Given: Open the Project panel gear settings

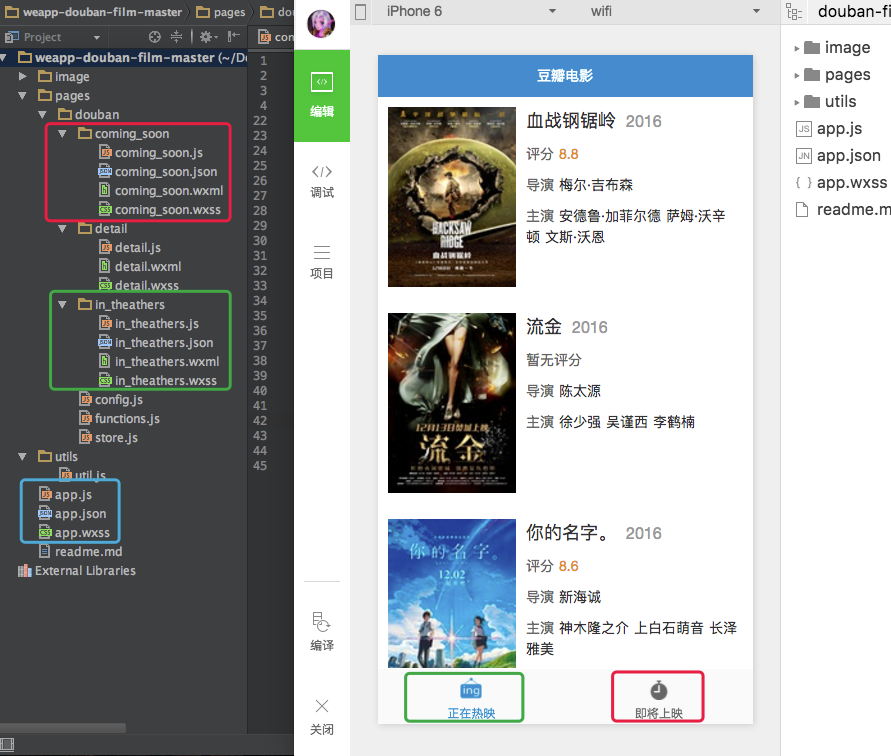Looking at the screenshot, I should tap(207, 37).
